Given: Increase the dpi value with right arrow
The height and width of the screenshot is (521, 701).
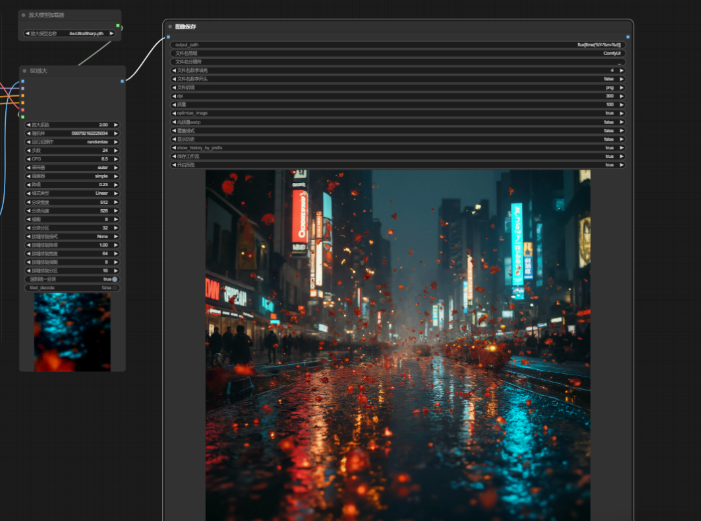Looking at the screenshot, I should (x=621, y=96).
